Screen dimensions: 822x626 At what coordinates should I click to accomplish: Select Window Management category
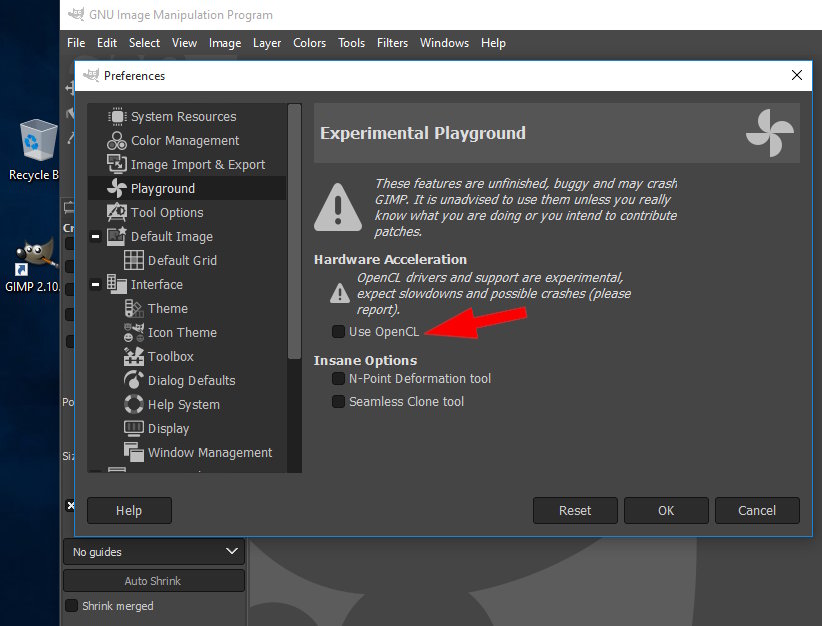187,452
